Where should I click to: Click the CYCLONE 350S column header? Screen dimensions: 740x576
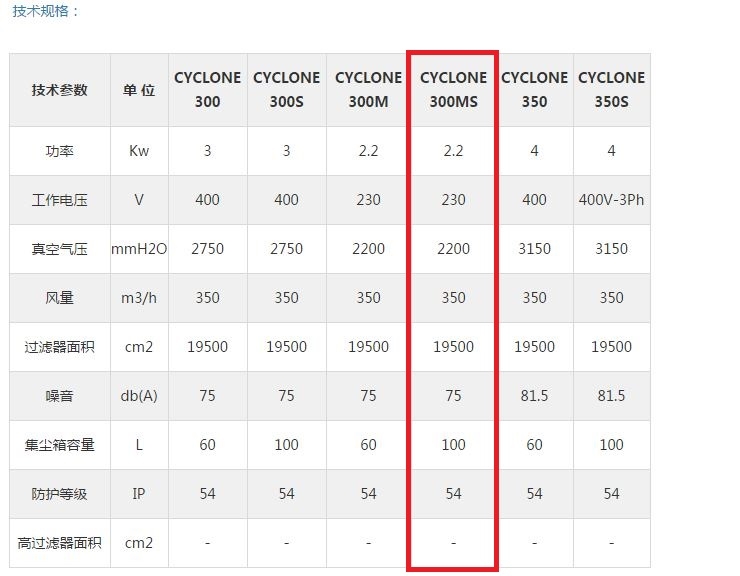pos(612,89)
